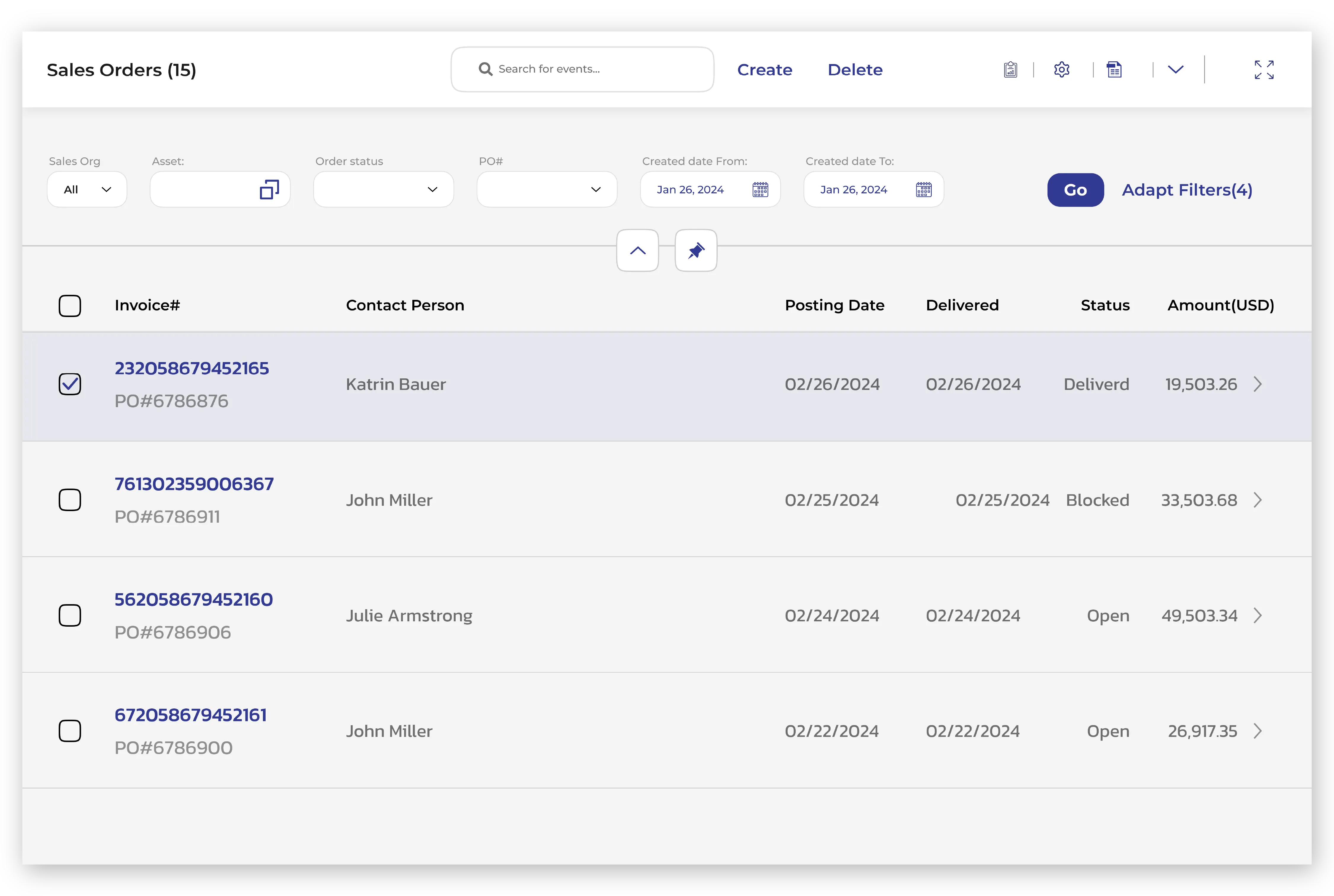Open invoice 761302359006367 link

pyautogui.click(x=194, y=484)
